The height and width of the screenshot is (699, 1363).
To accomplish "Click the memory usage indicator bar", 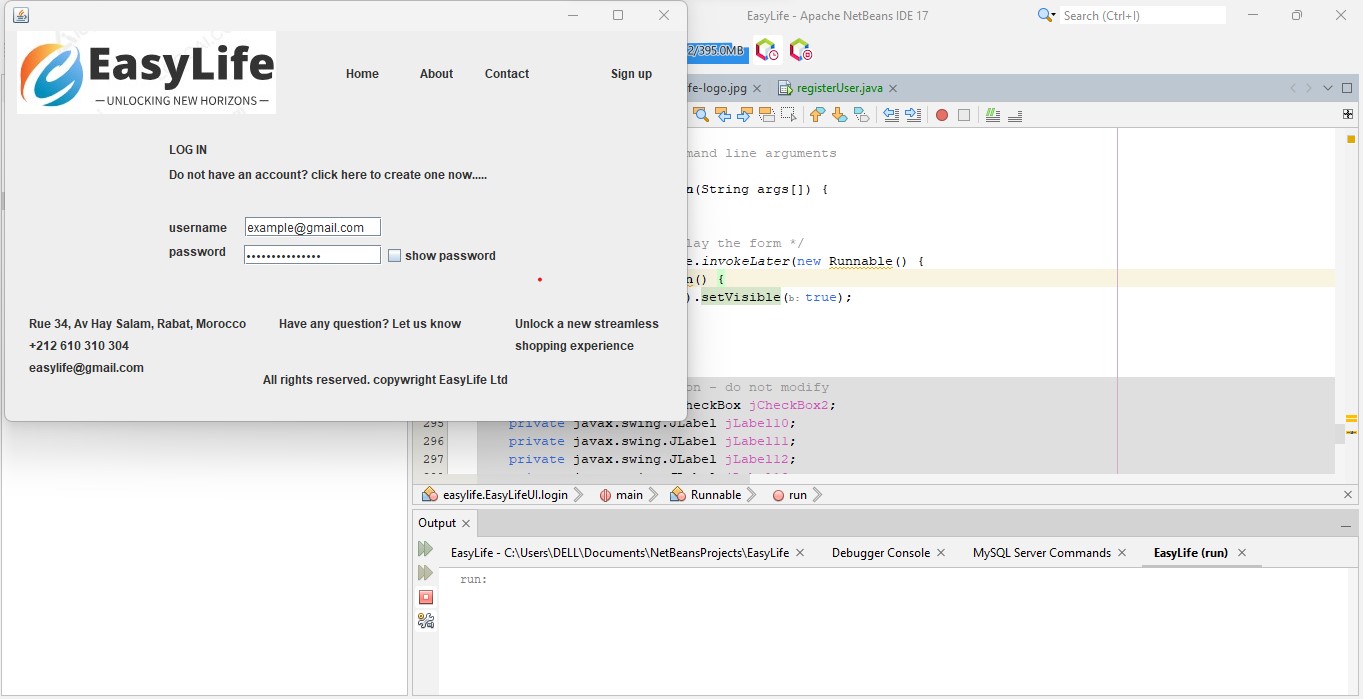I will pos(716,51).
